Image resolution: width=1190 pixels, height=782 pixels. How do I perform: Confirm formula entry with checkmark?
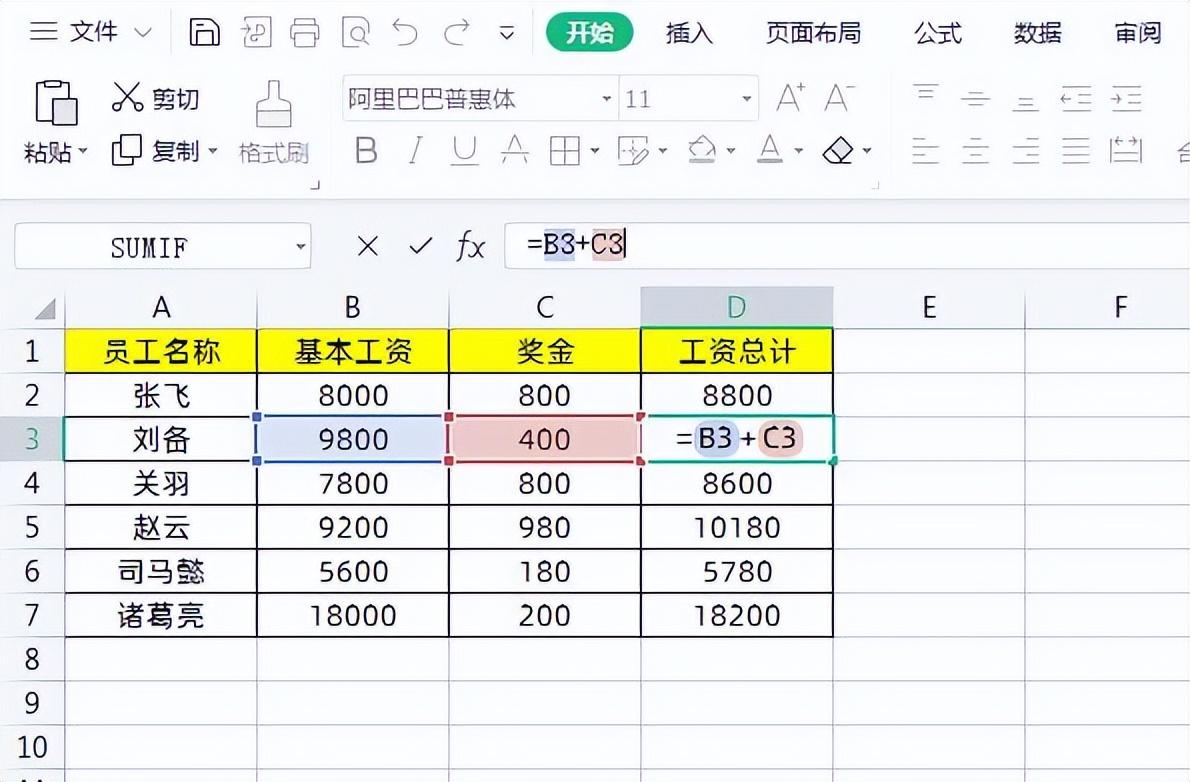420,246
